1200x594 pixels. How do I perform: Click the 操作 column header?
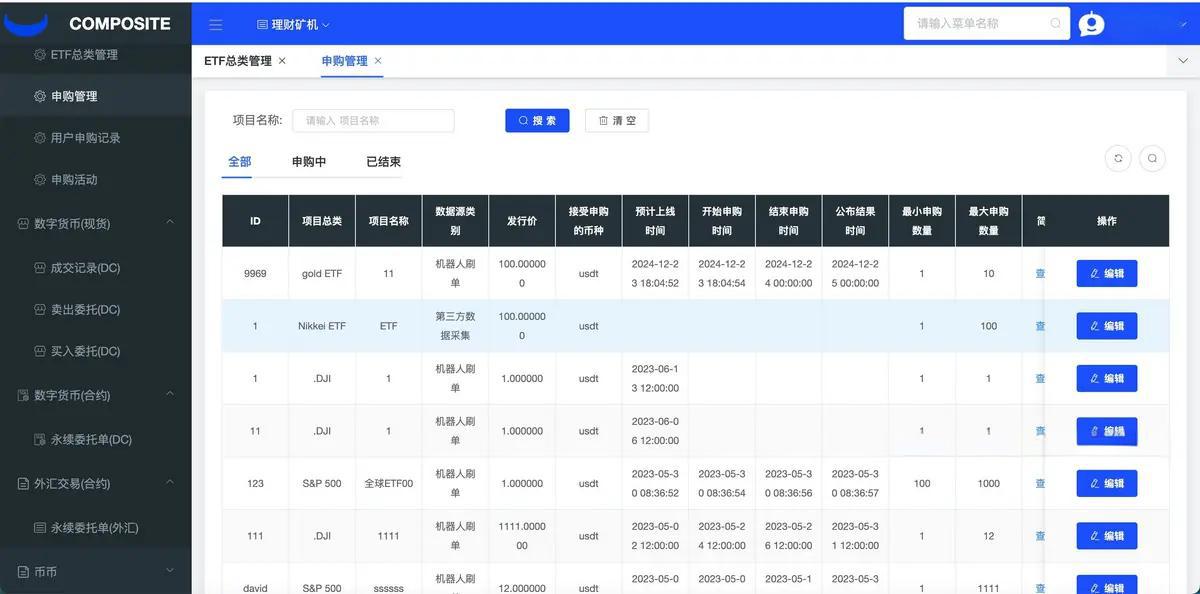(1107, 221)
